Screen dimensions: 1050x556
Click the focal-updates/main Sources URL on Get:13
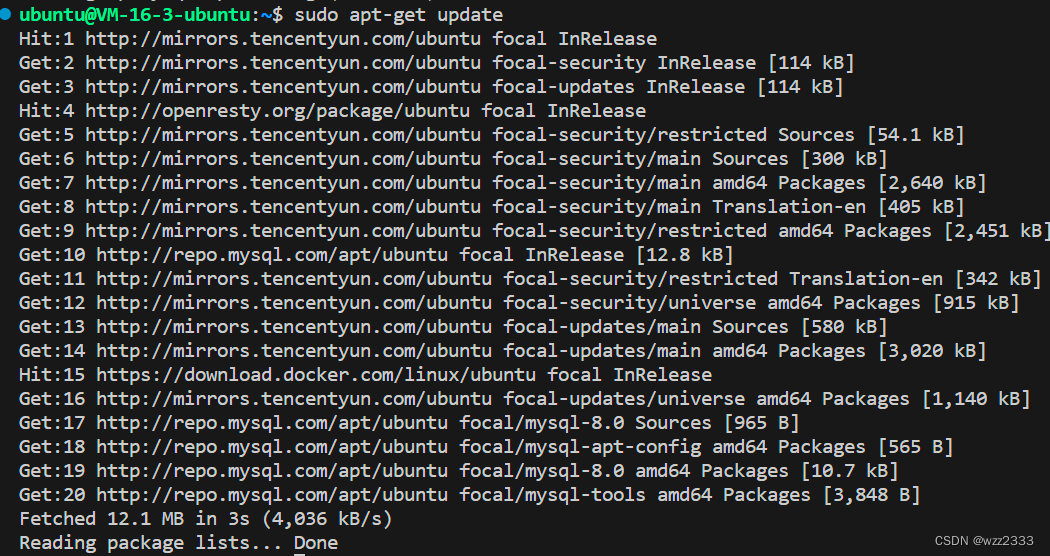[x=294, y=327]
